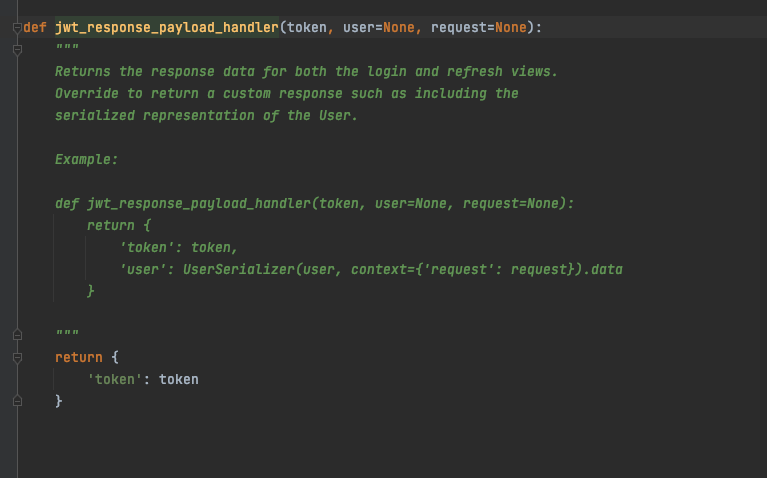Click the def keyword on first line
767x478 pixels.
pos(35,28)
